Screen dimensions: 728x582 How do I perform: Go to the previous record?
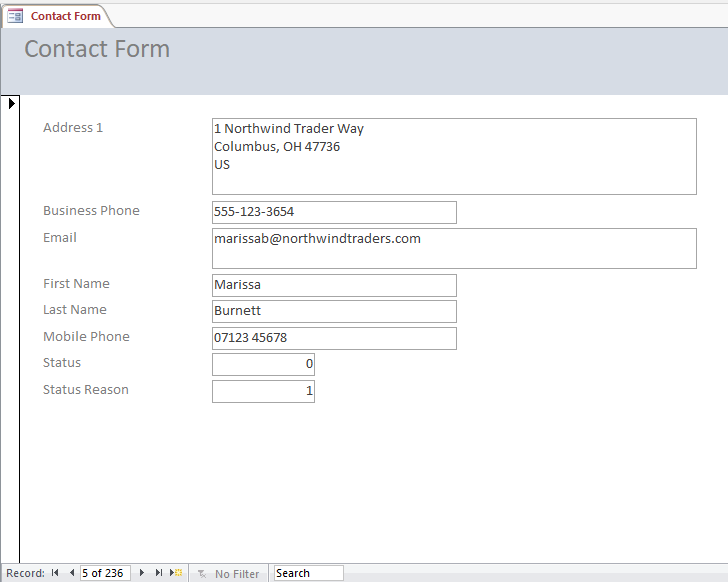point(72,573)
